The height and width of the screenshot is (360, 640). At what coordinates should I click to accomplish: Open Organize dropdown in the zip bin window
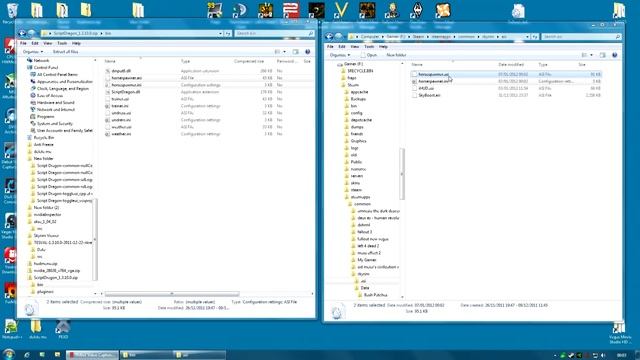(x=33, y=52)
